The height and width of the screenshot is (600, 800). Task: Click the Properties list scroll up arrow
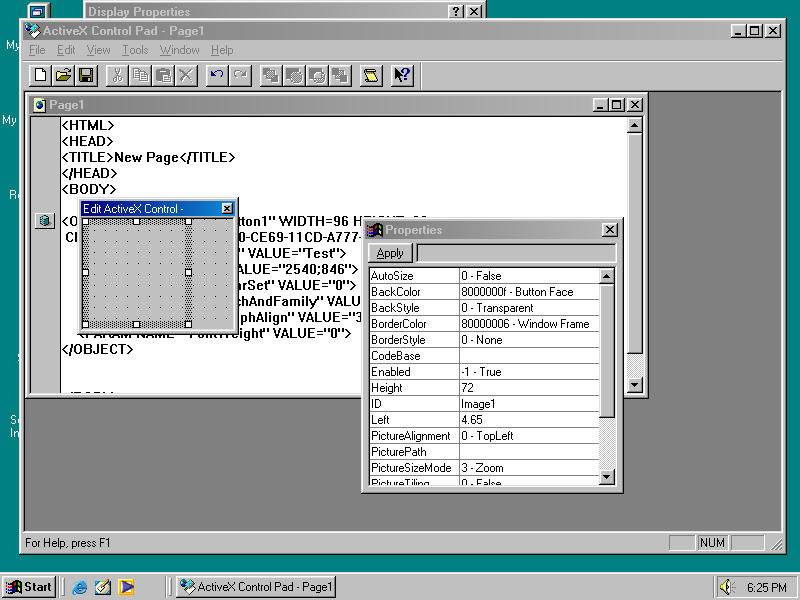click(607, 276)
